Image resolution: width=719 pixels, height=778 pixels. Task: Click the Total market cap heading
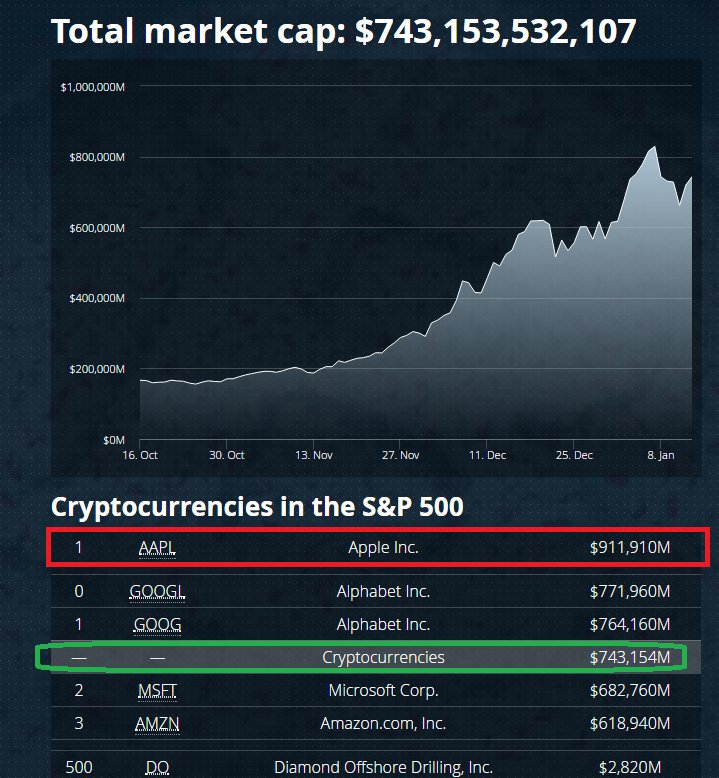pyautogui.click(x=343, y=31)
